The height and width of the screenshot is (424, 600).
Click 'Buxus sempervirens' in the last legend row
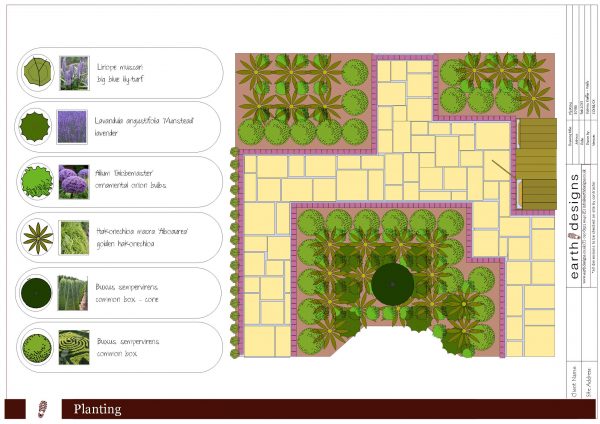click(128, 341)
